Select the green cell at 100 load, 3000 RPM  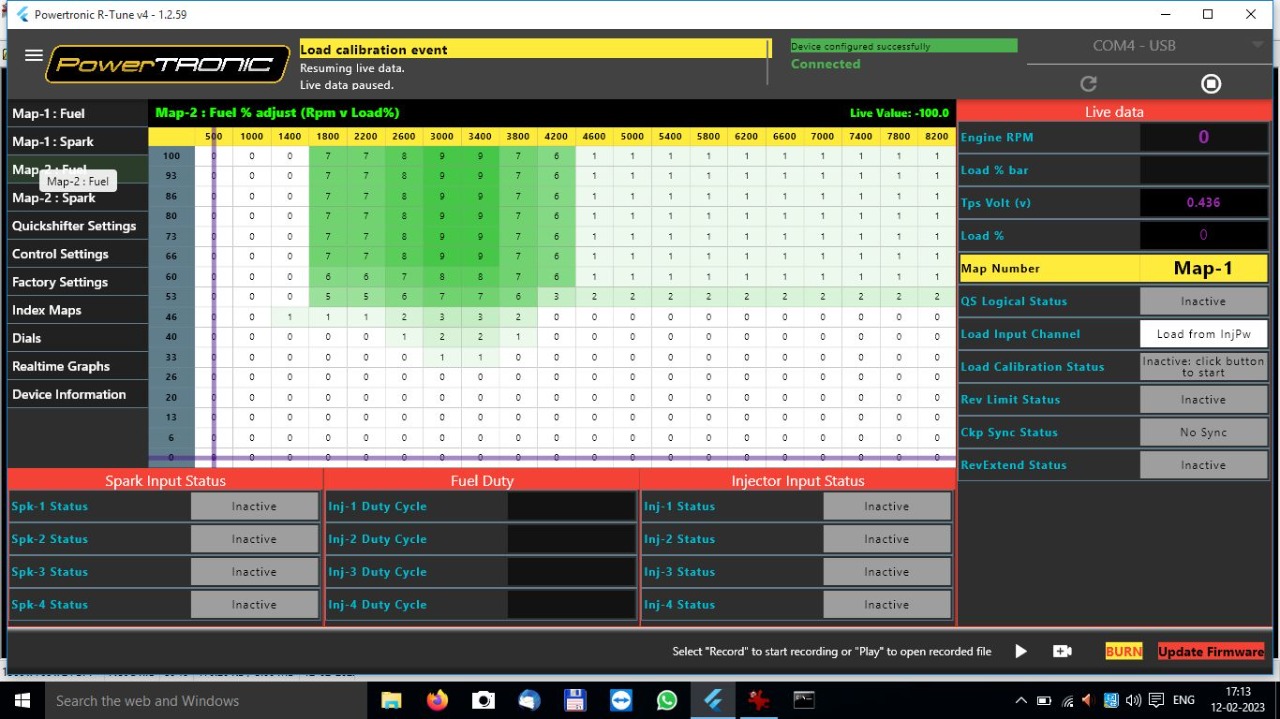[442, 156]
